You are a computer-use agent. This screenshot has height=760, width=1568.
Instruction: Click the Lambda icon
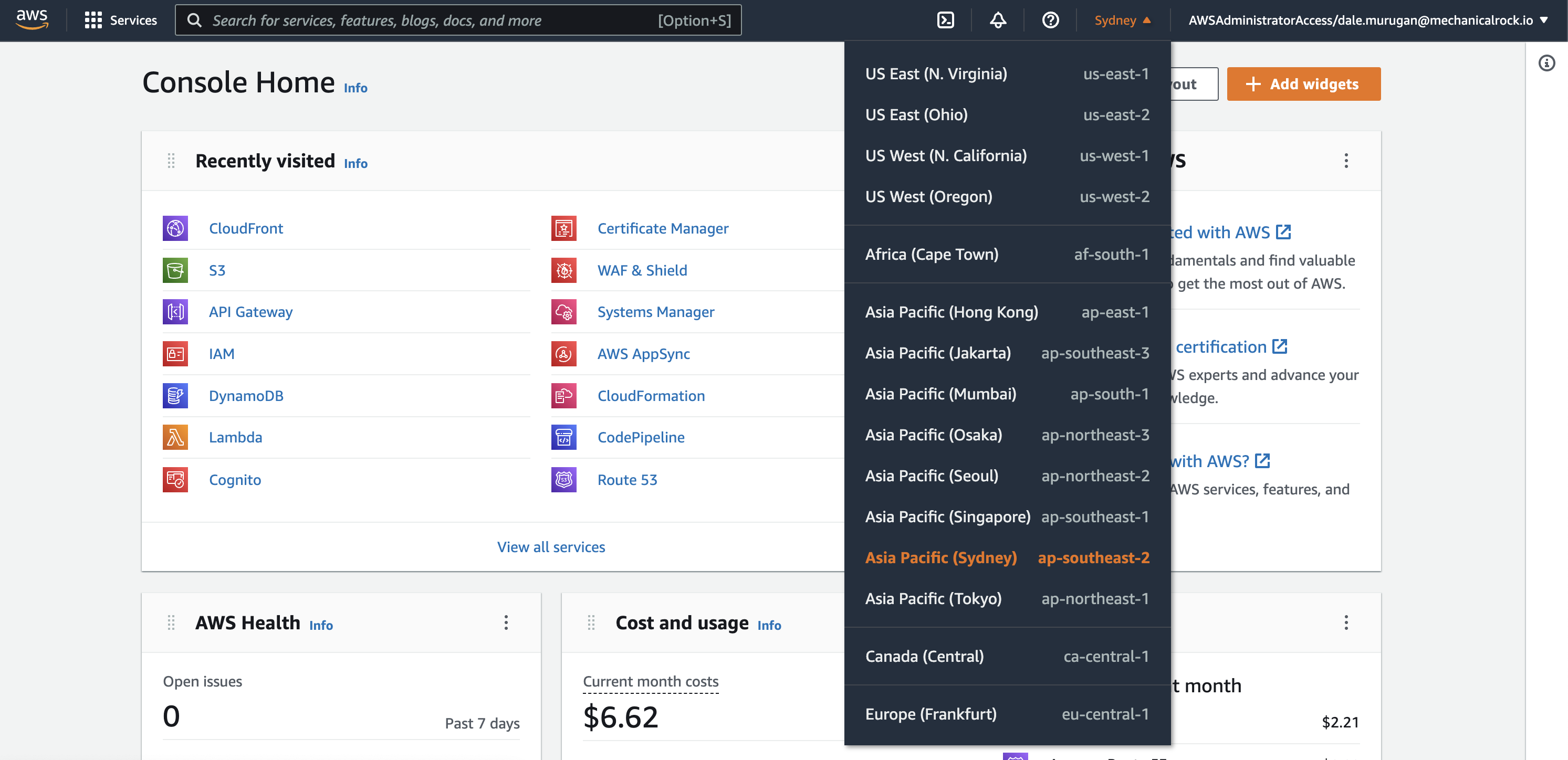(x=175, y=437)
